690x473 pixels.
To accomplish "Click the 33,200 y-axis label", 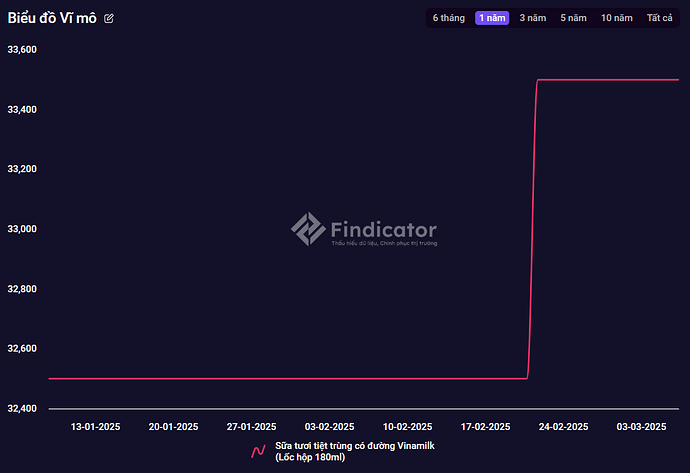I will click(22, 169).
